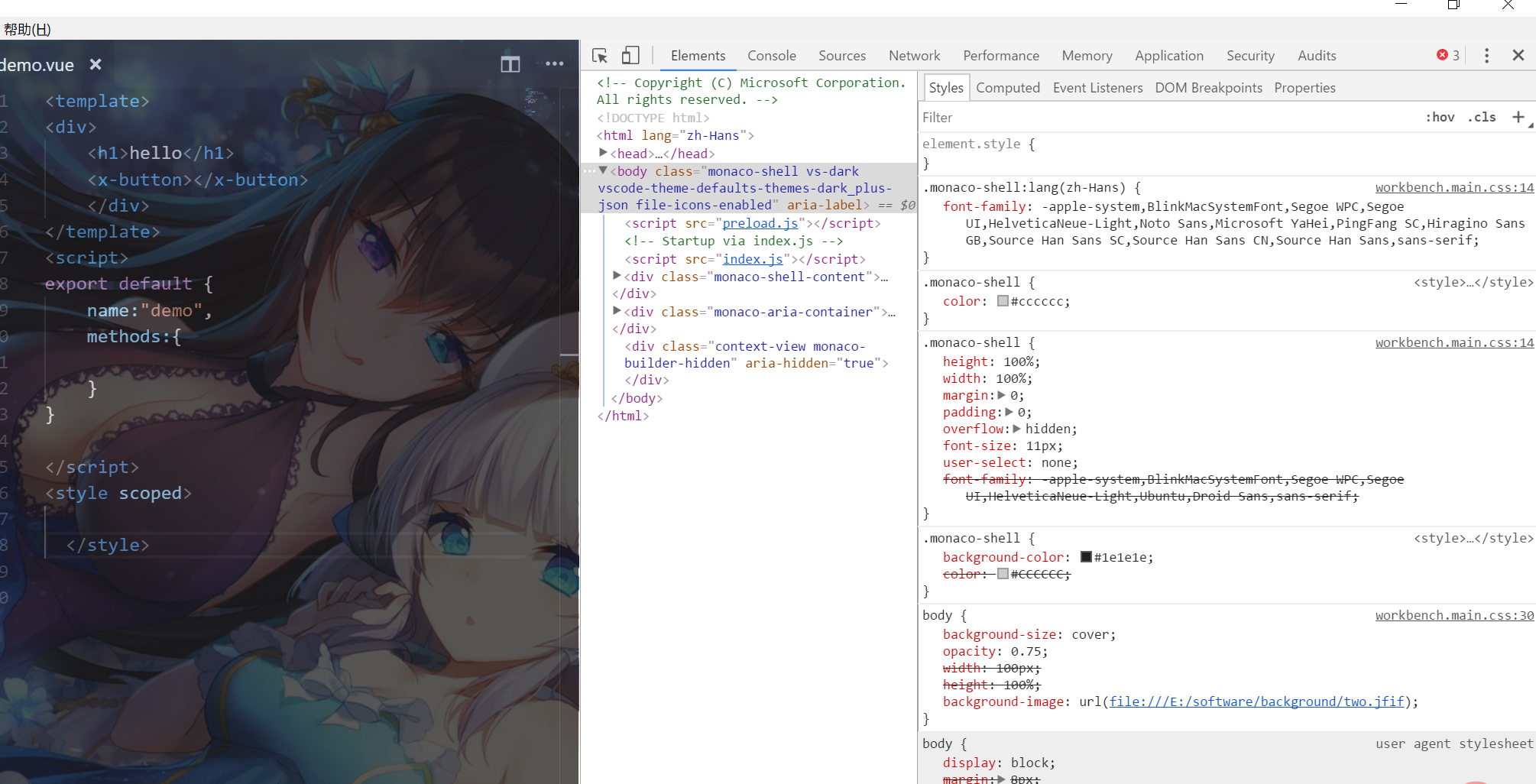Click the background-size cover value
Image resolution: width=1536 pixels, height=784 pixels.
click(x=1090, y=634)
